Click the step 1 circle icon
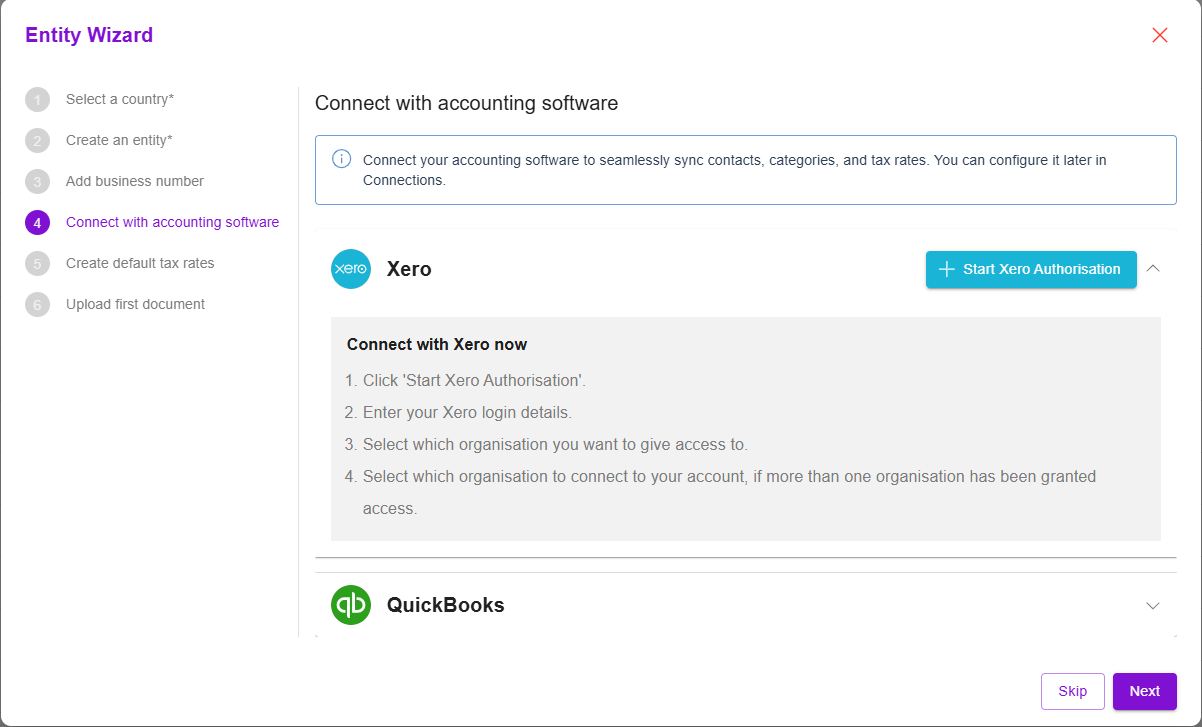Viewport: 1202px width, 727px height. (x=37, y=99)
